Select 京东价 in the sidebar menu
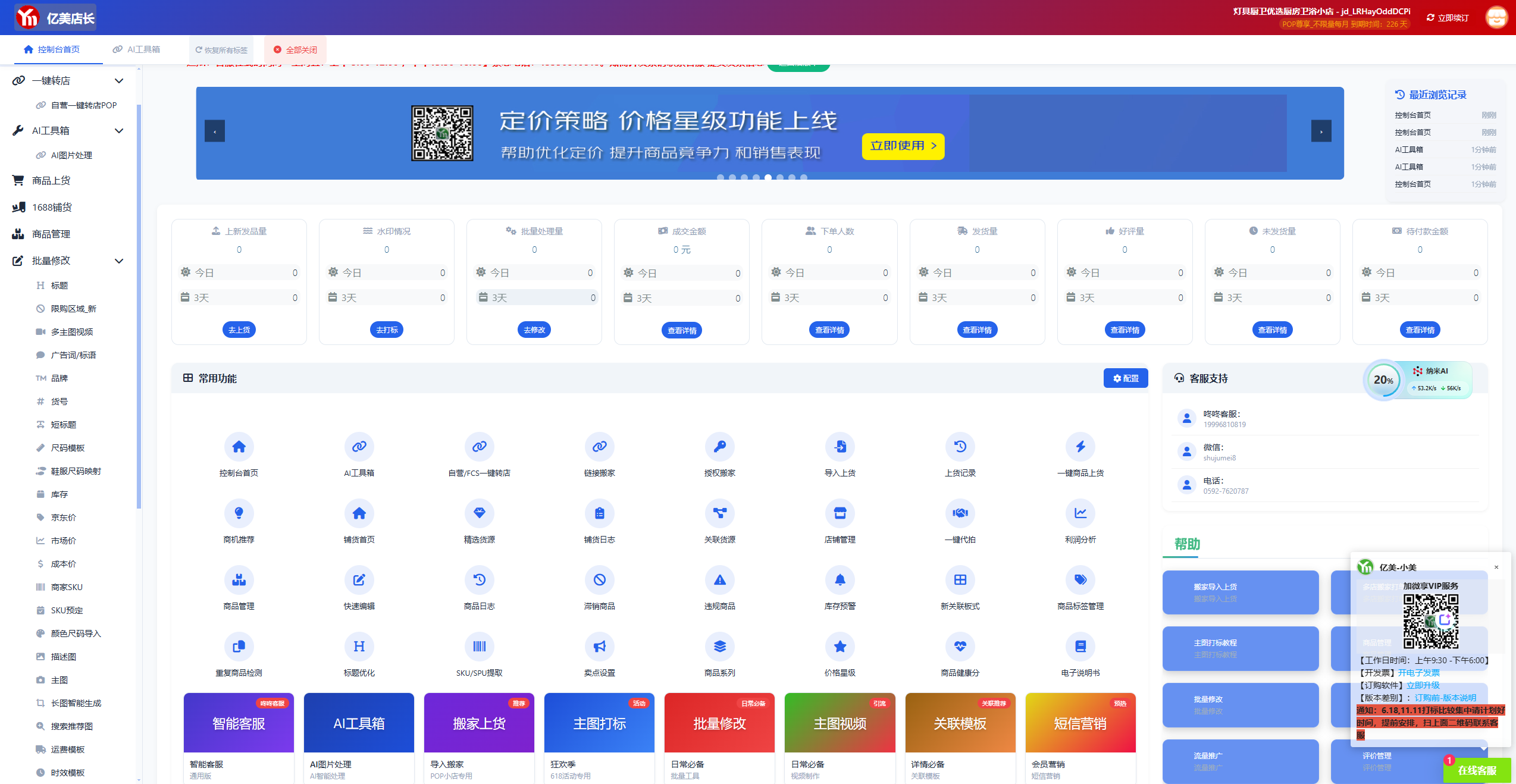This screenshot has height=784, width=1516. coord(64,518)
